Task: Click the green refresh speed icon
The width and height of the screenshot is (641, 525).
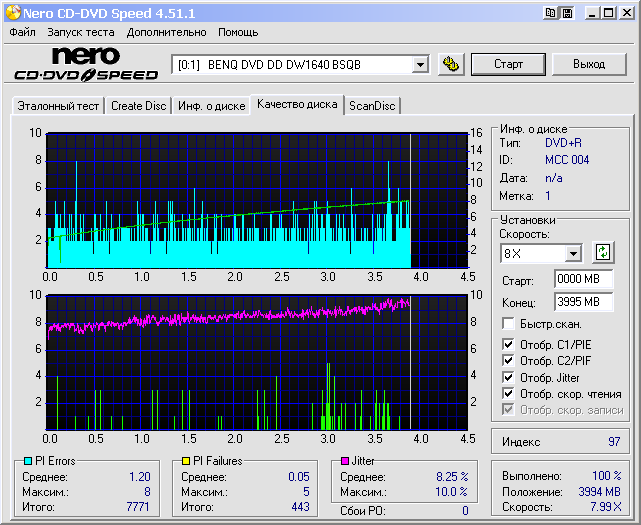Action: pyautogui.click(x=603, y=253)
